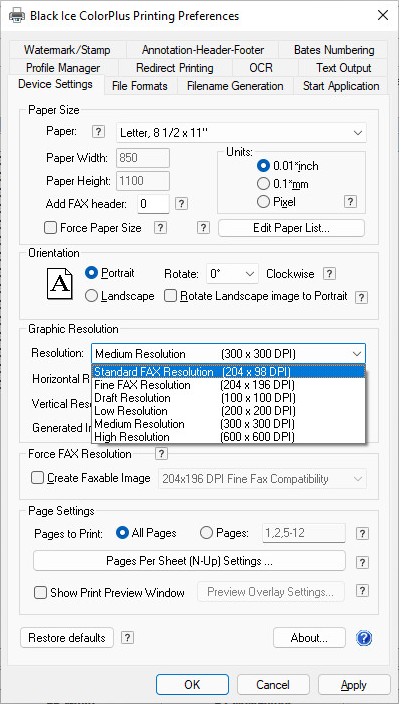Click help icon beside Pages Per Sheet button

(362, 562)
